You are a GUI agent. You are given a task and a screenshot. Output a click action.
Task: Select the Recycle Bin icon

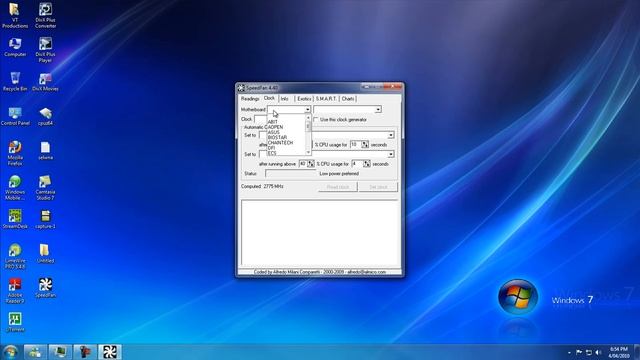click(x=15, y=82)
